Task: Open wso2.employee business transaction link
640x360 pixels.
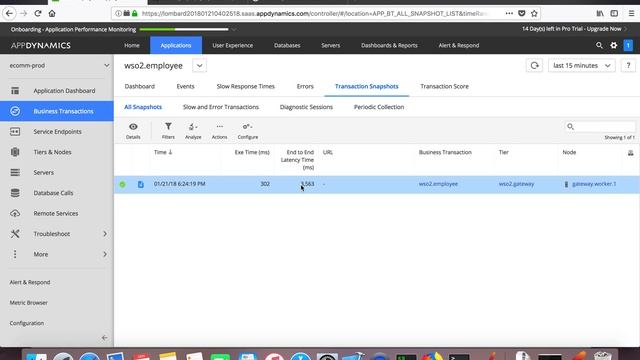Action: (x=438, y=184)
